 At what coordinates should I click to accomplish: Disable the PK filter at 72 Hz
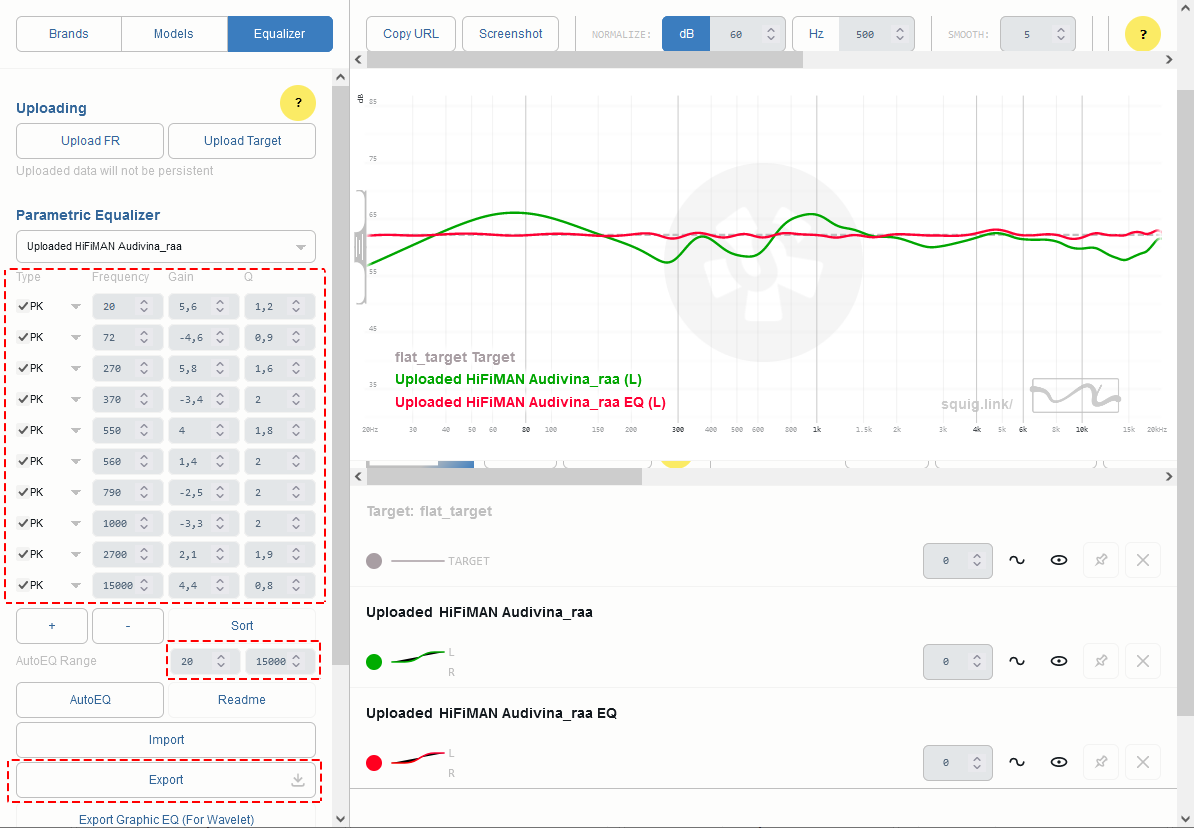coord(23,337)
